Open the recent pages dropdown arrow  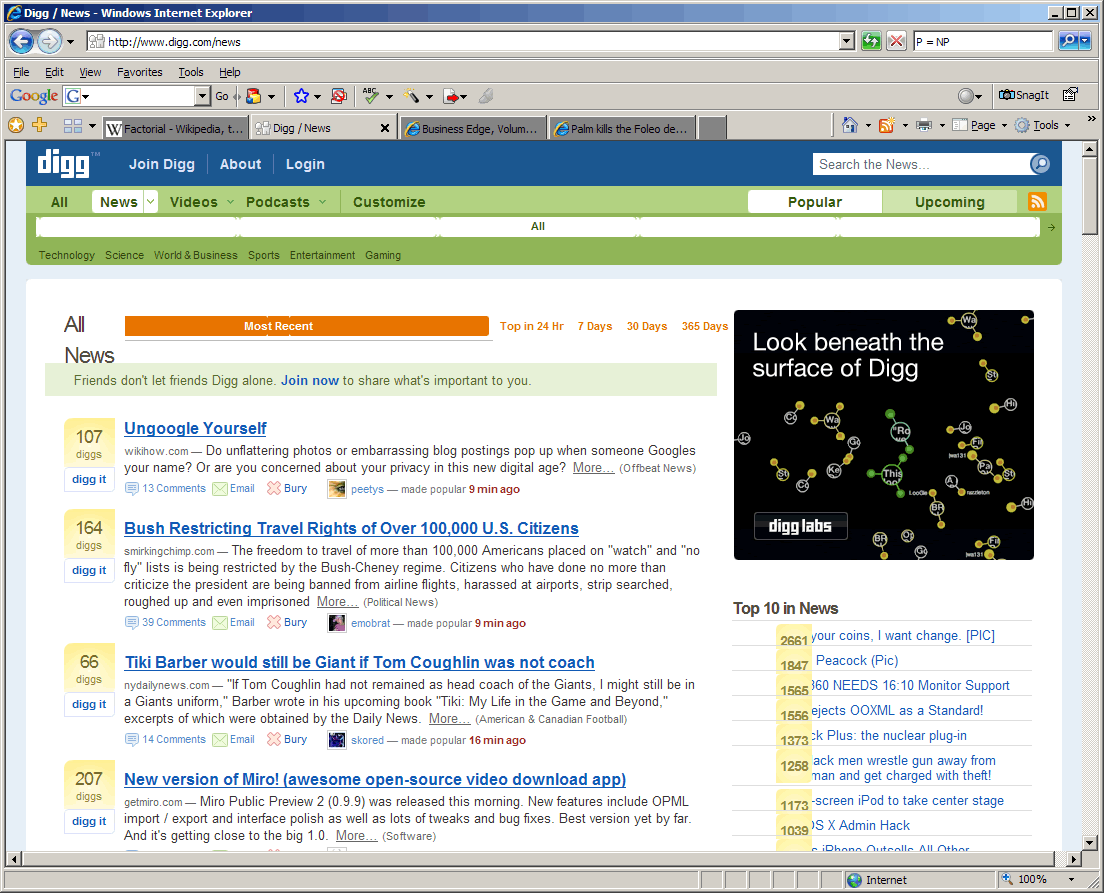click(70, 42)
